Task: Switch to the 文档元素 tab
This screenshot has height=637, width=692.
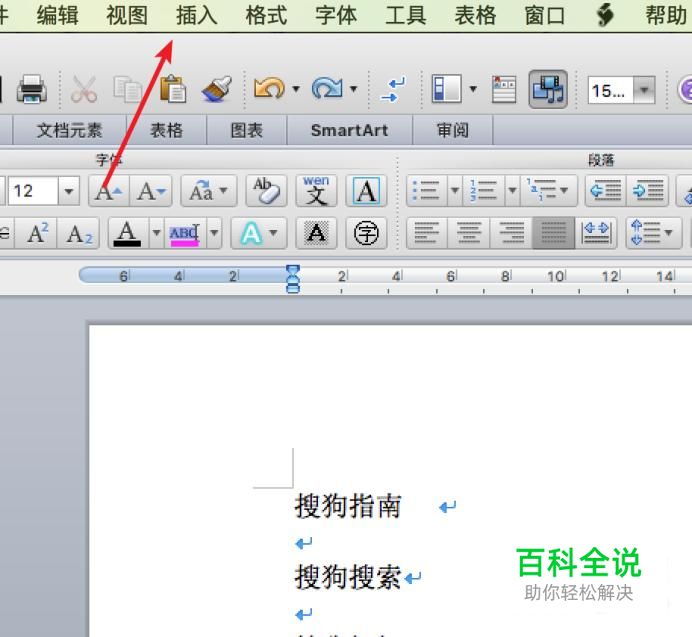Action: 70,130
